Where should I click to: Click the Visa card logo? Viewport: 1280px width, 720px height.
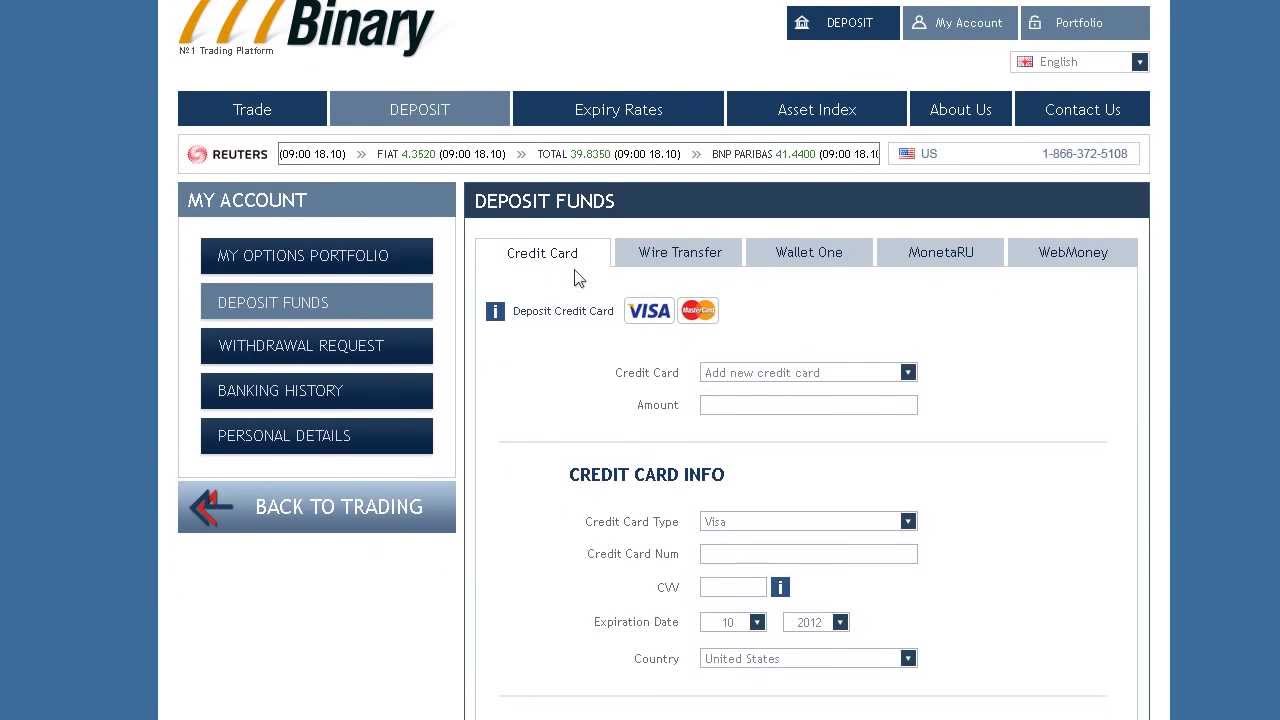tap(649, 311)
